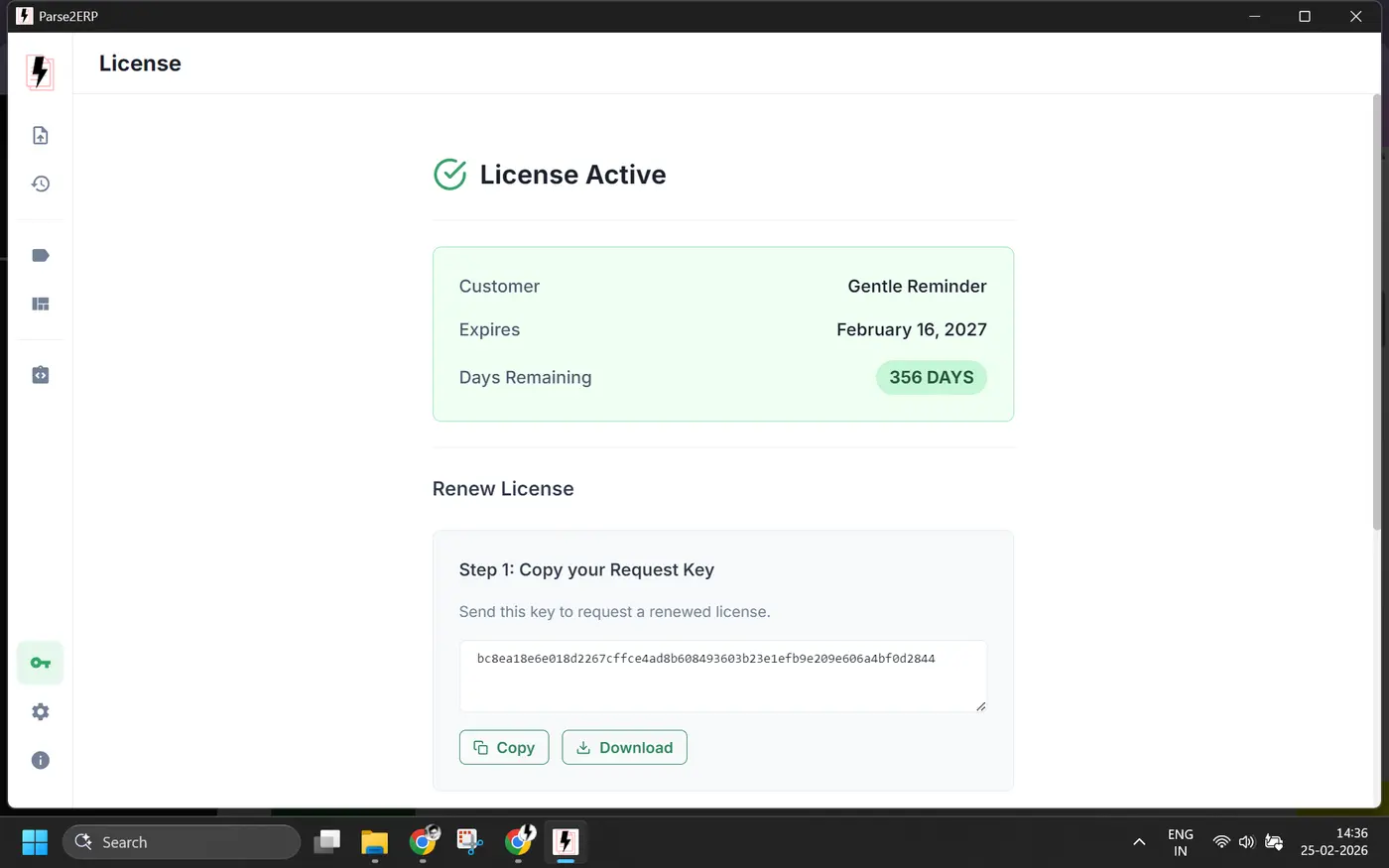Image resolution: width=1389 pixels, height=868 pixels.
Task: Click 'Send this key to request' description text
Action: (615, 612)
